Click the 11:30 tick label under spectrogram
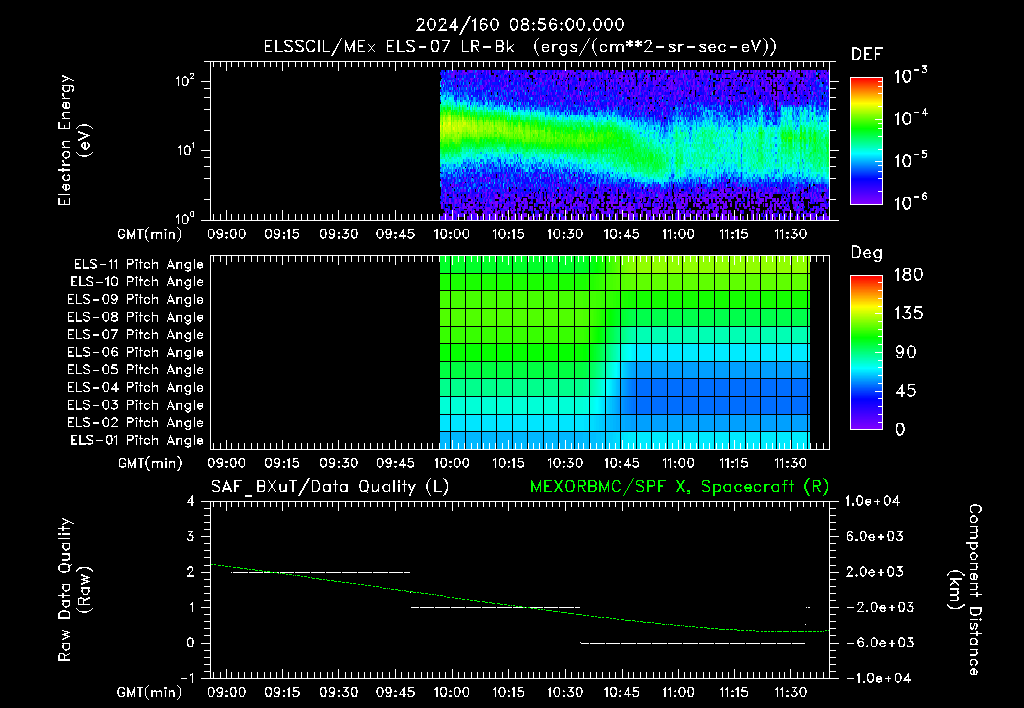 click(790, 234)
